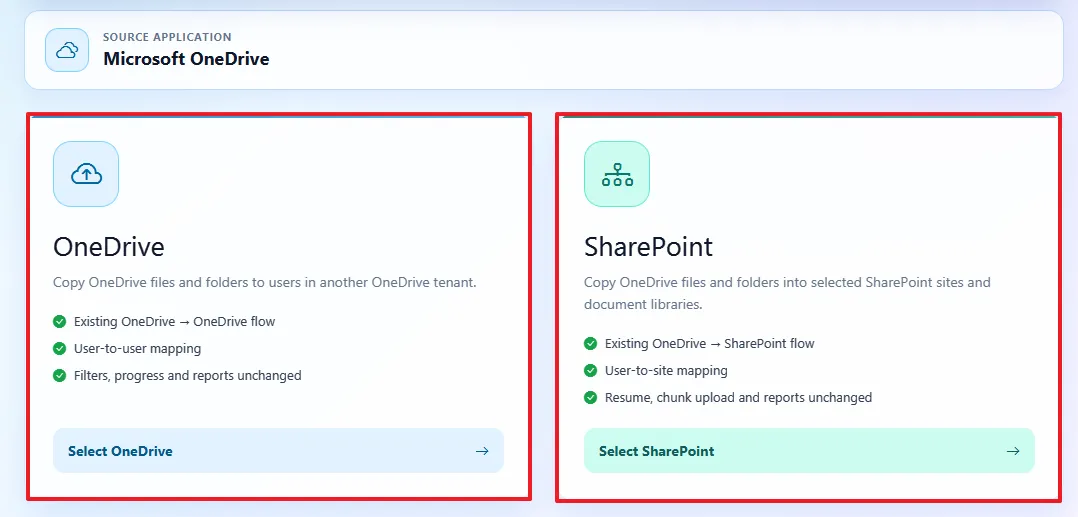This screenshot has width=1078, height=517.
Task: Click the SharePoint site hierarchy icon
Action: pos(617,174)
